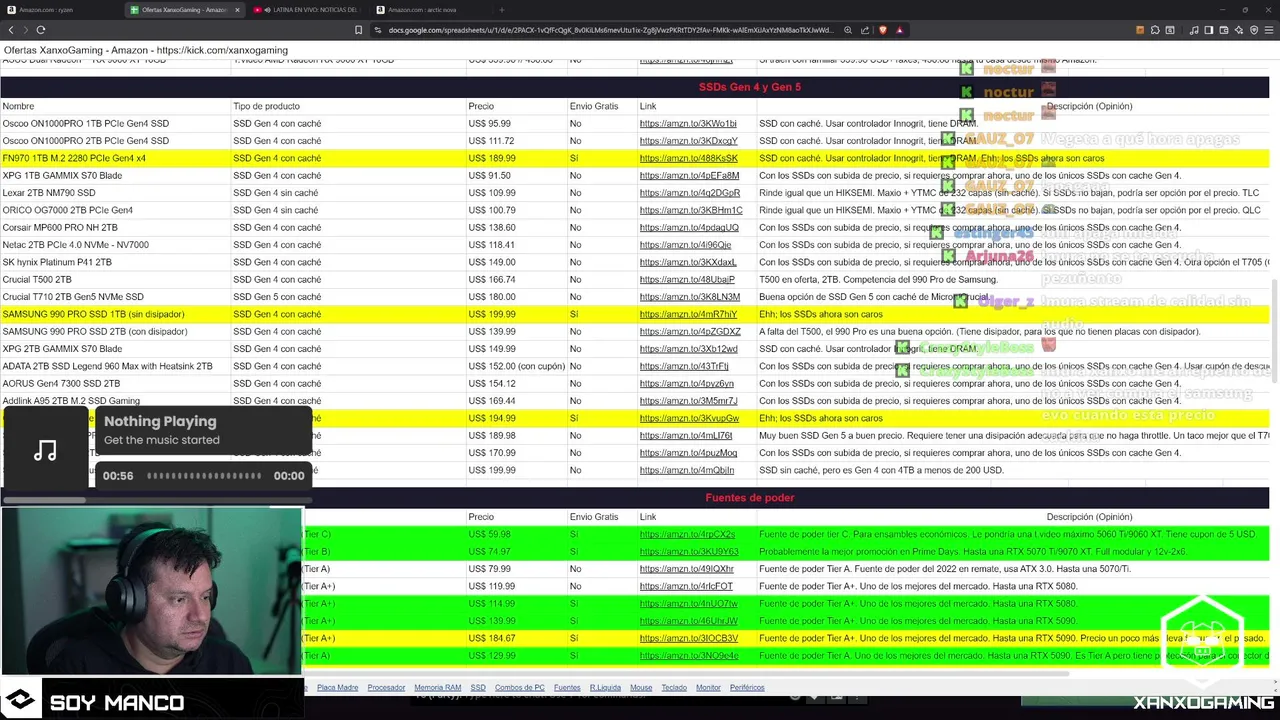Open a new browser tab
The width and height of the screenshot is (1280, 720).
click(x=502, y=10)
